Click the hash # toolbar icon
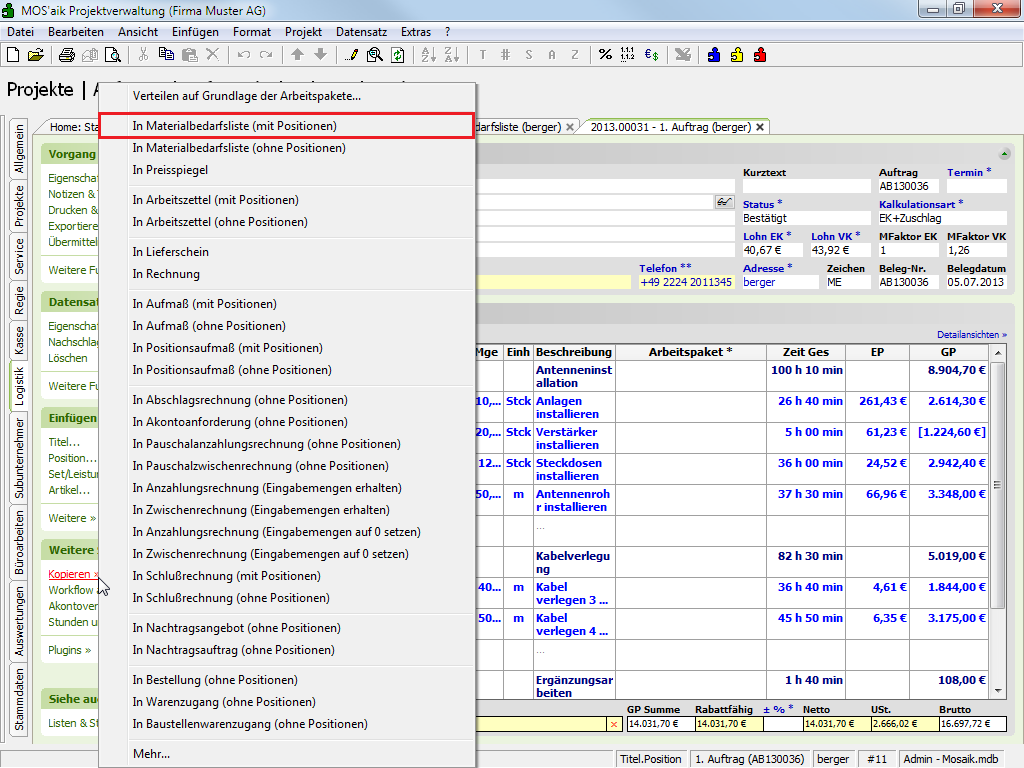 click(505, 55)
